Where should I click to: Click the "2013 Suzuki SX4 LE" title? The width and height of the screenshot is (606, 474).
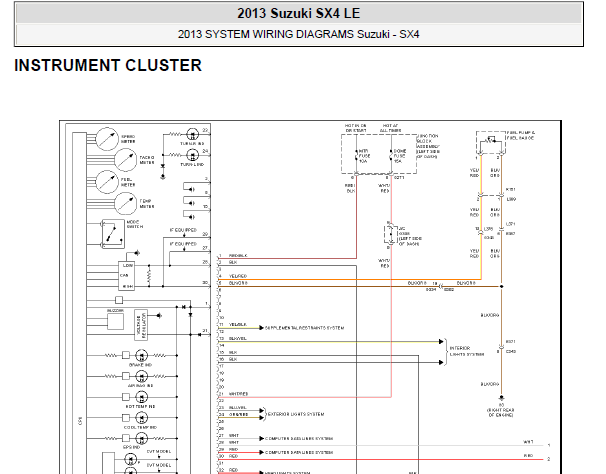tap(298, 13)
